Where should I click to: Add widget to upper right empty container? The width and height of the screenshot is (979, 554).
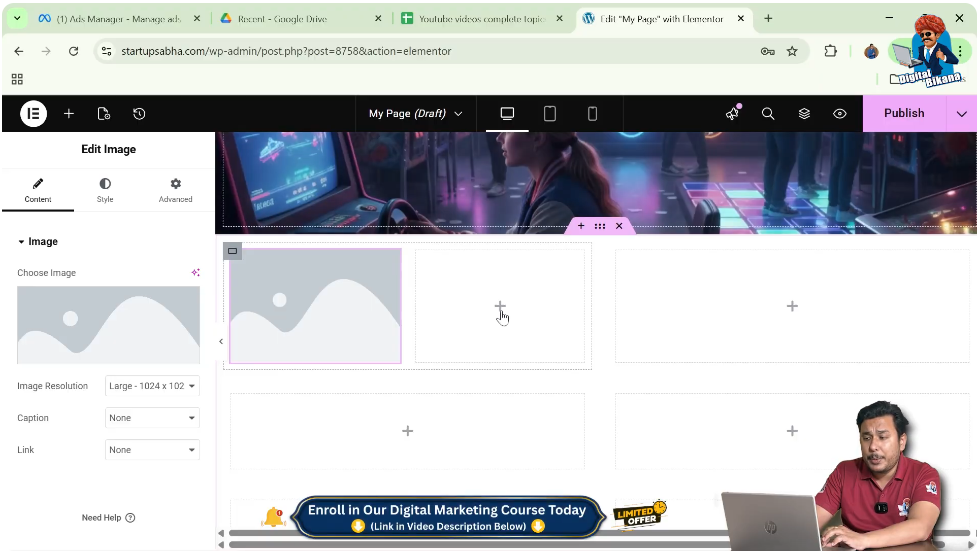792,306
